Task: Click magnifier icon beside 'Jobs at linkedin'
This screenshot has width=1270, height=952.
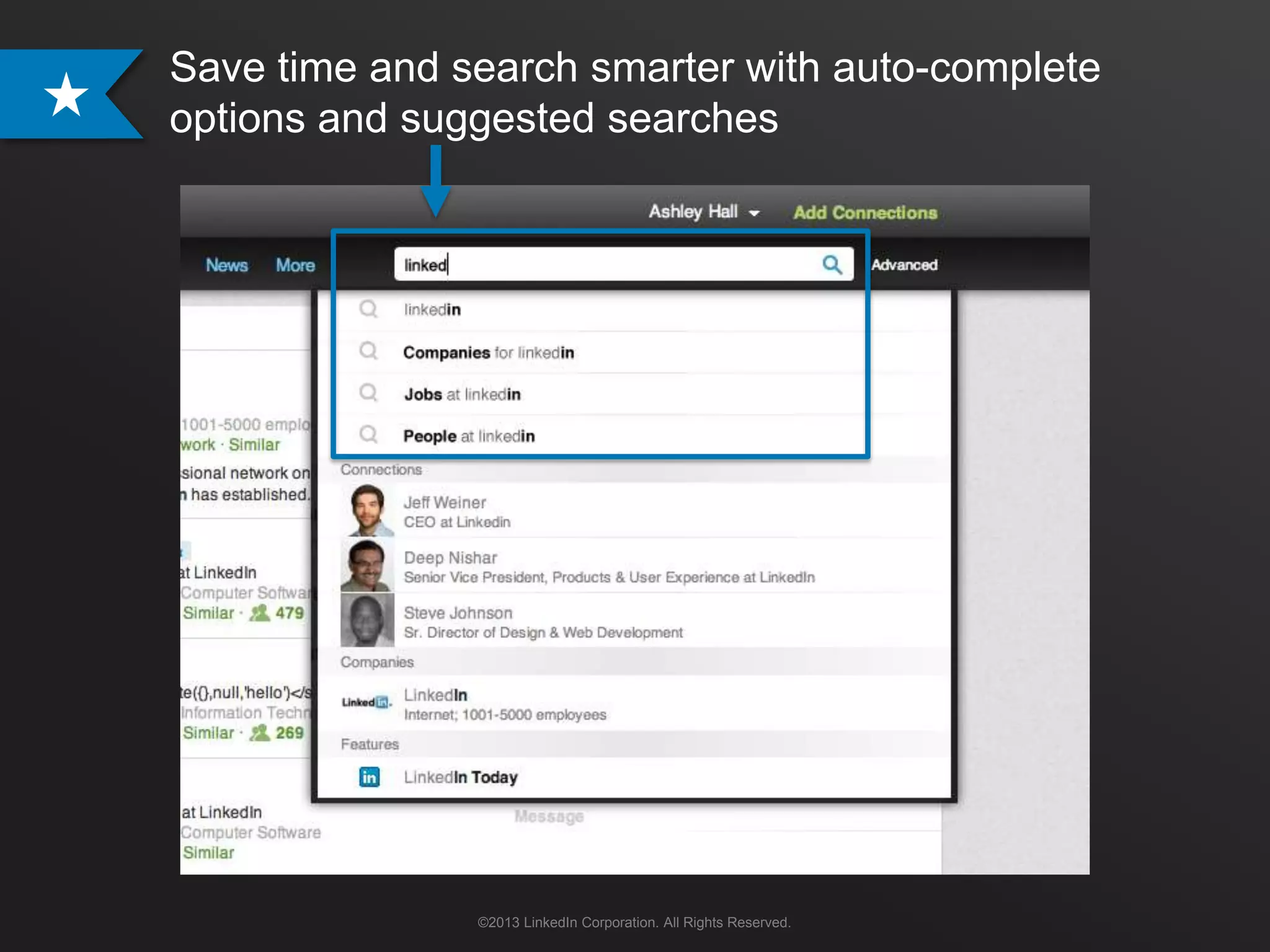Action: 368,392
